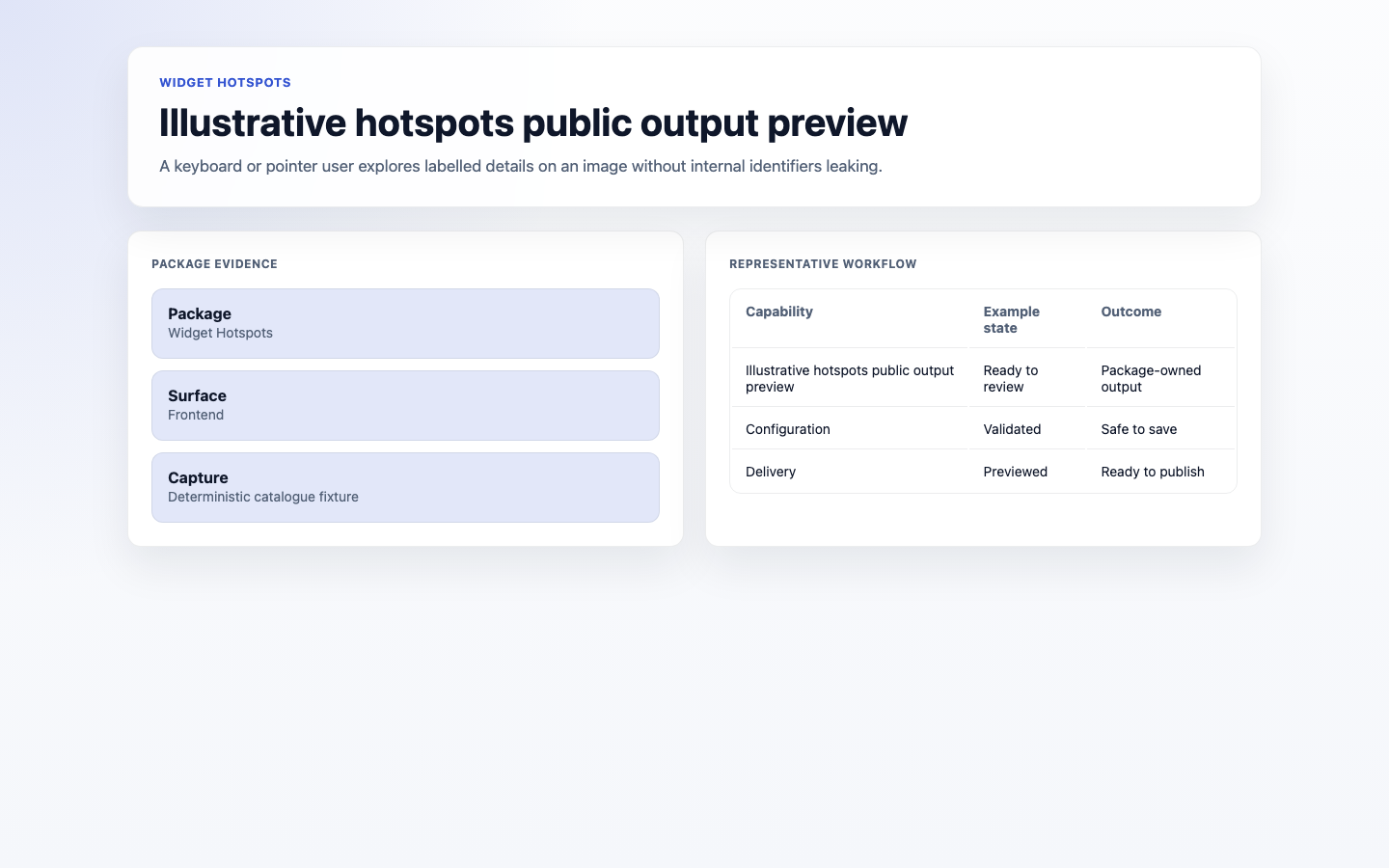This screenshot has height=868, width=1389.
Task: Click the Safe to save cell
Action: [x=1160, y=429]
